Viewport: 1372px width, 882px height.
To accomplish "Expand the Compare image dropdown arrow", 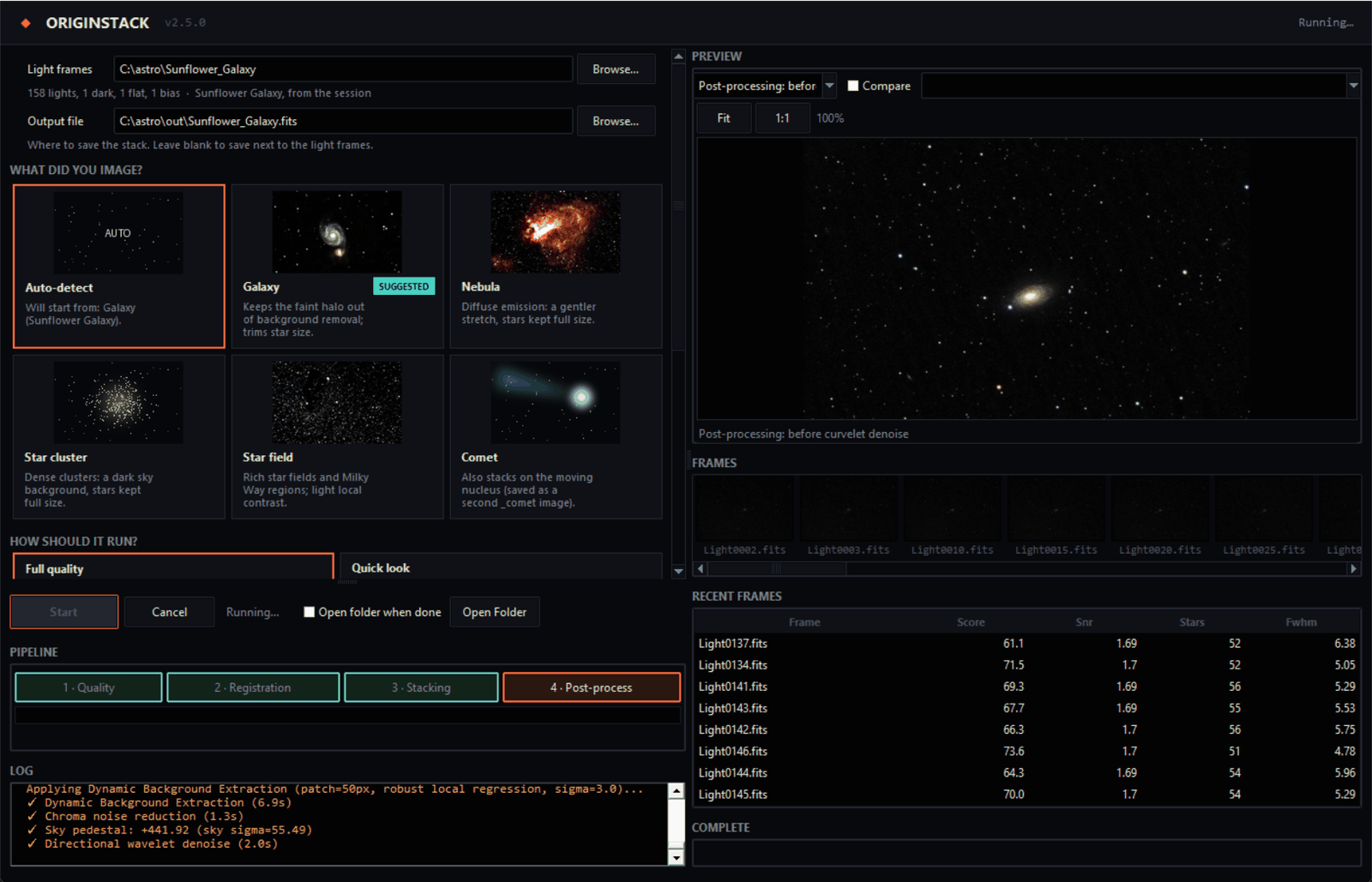I will 1353,86.
